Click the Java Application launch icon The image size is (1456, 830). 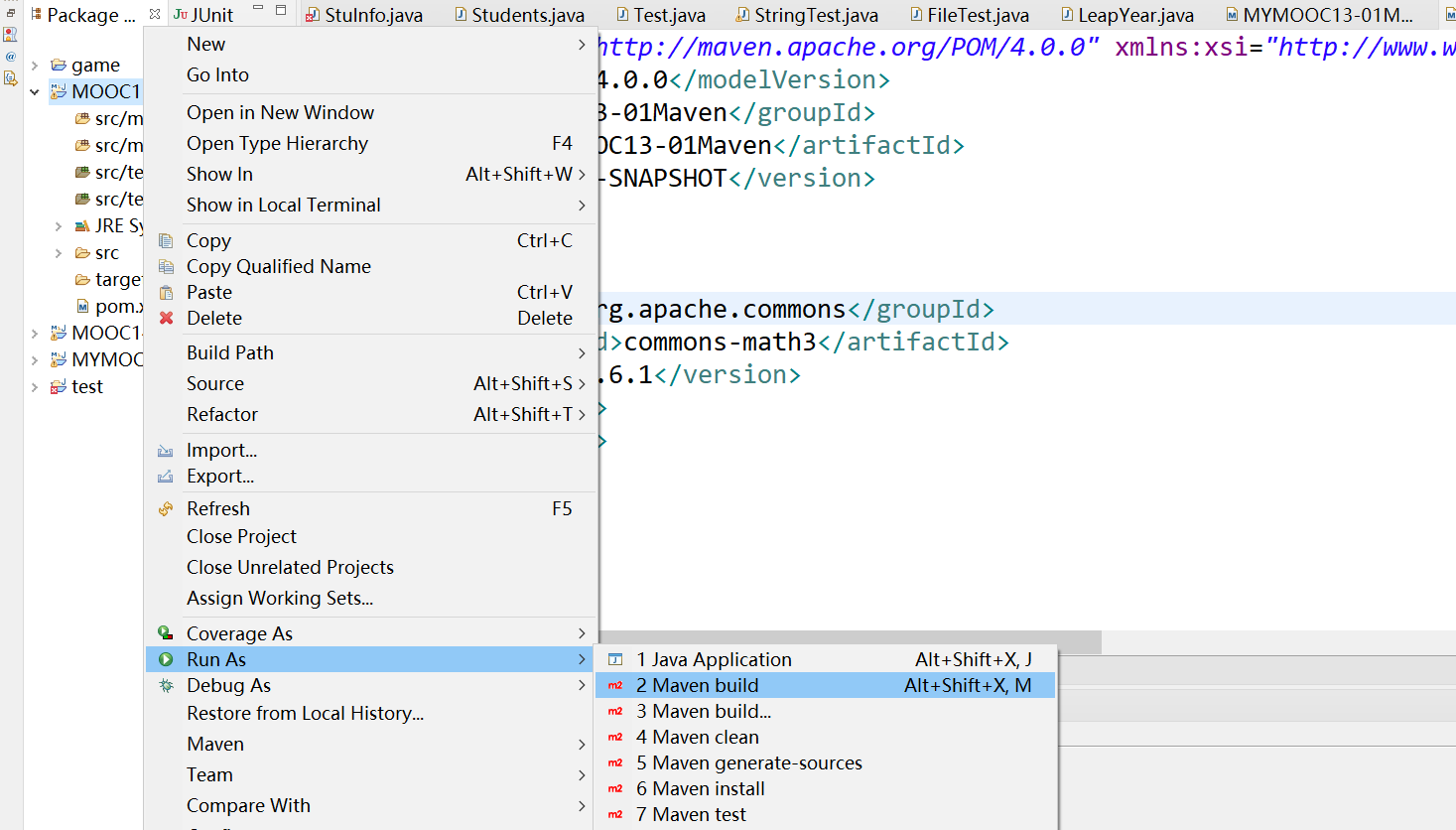click(x=615, y=659)
